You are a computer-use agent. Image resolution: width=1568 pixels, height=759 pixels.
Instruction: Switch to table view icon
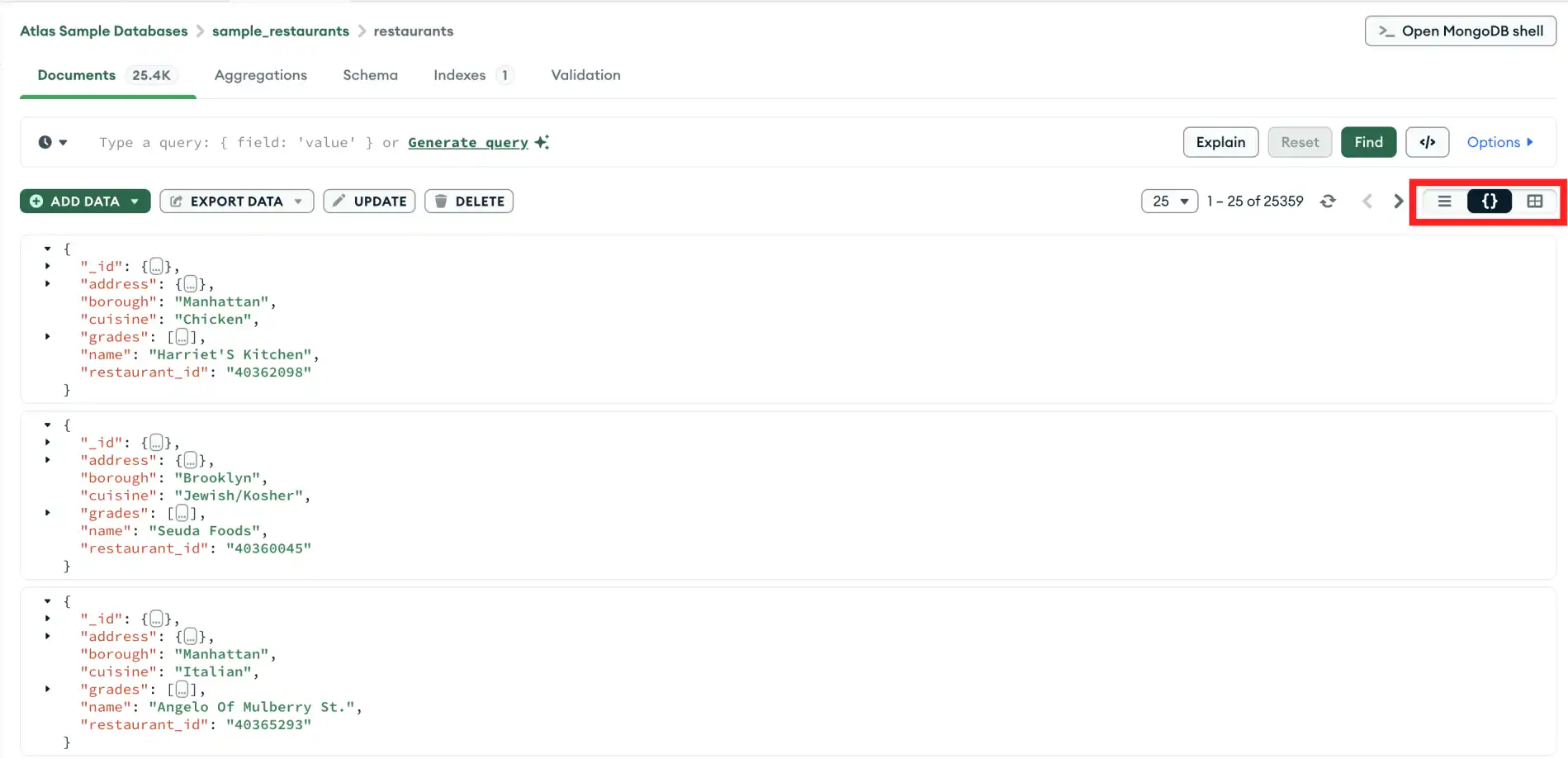tap(1534, 201)
